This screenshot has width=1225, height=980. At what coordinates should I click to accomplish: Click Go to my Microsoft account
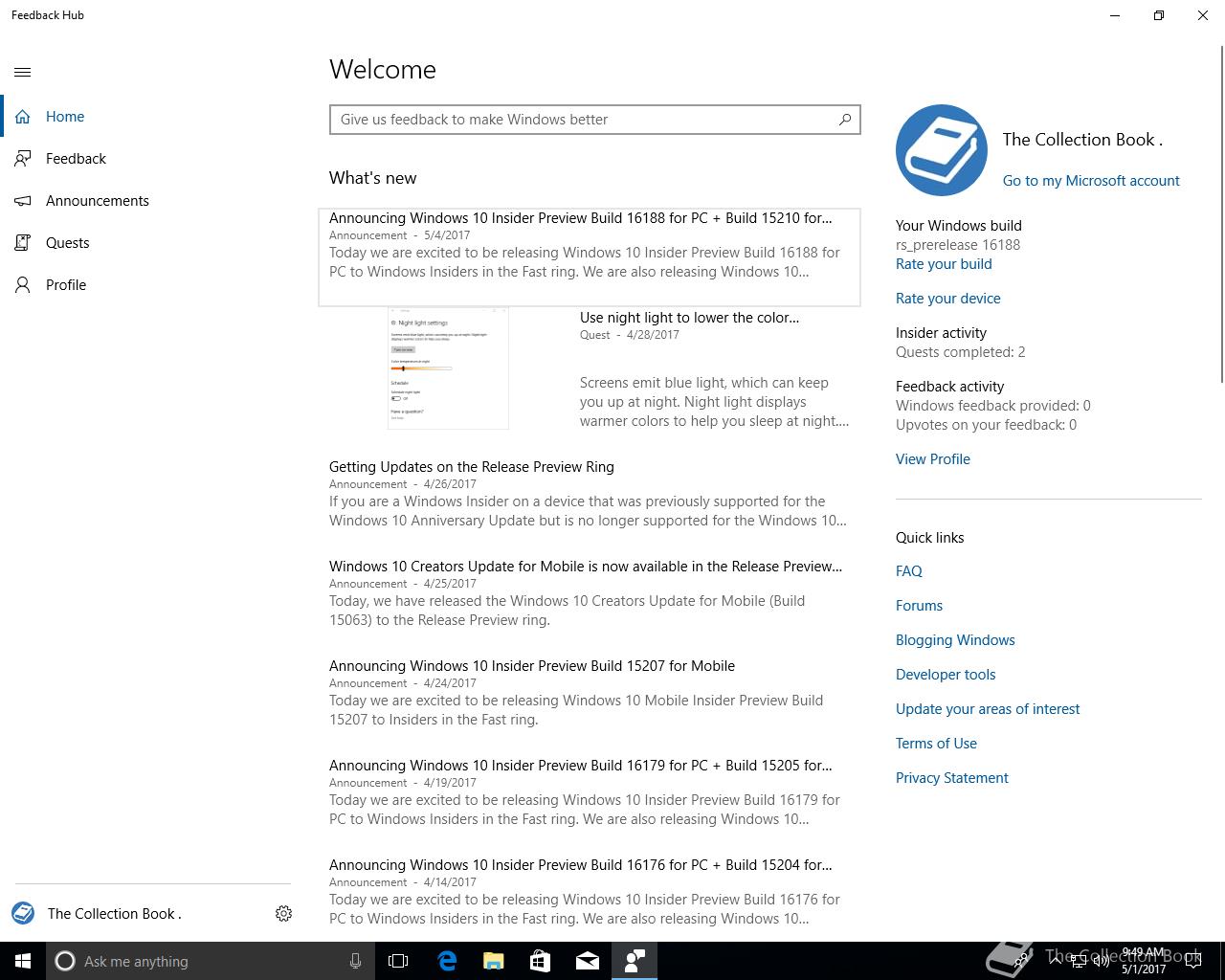[x=1091, y=181]
